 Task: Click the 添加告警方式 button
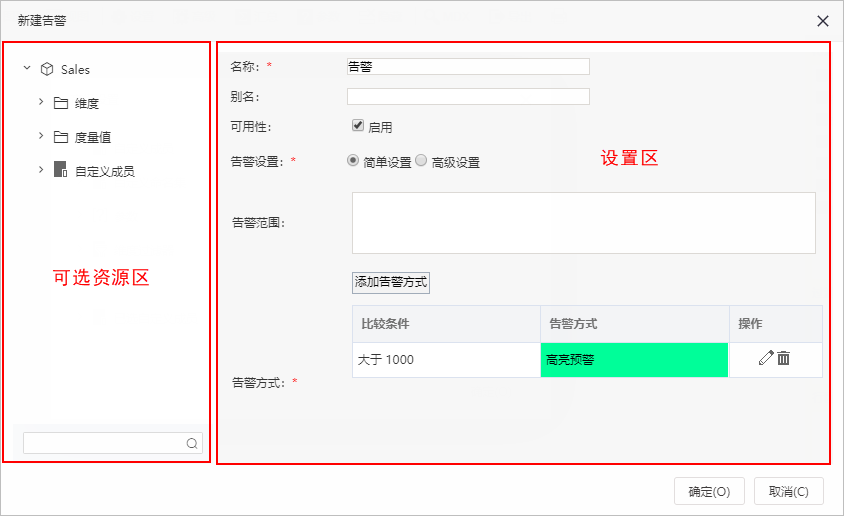391,282
